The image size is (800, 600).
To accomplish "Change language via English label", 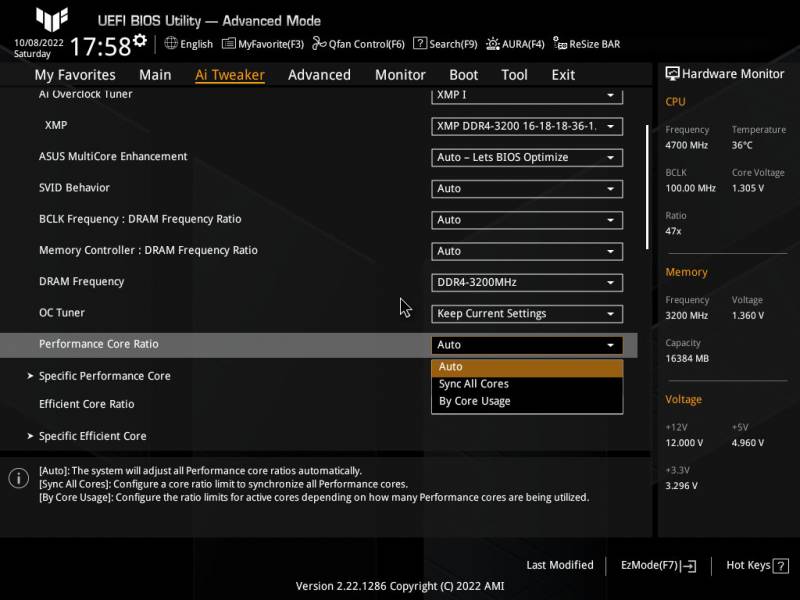I will click(x=196, y=44).
